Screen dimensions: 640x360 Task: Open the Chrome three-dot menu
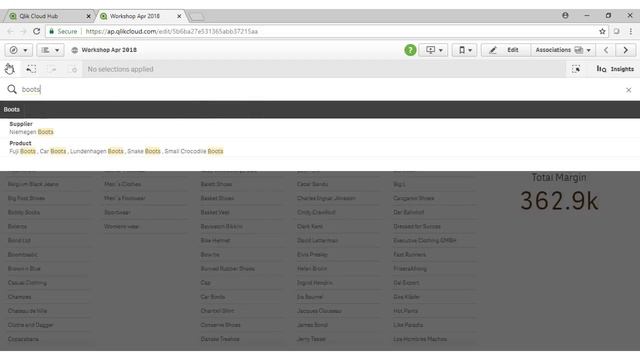631,31
